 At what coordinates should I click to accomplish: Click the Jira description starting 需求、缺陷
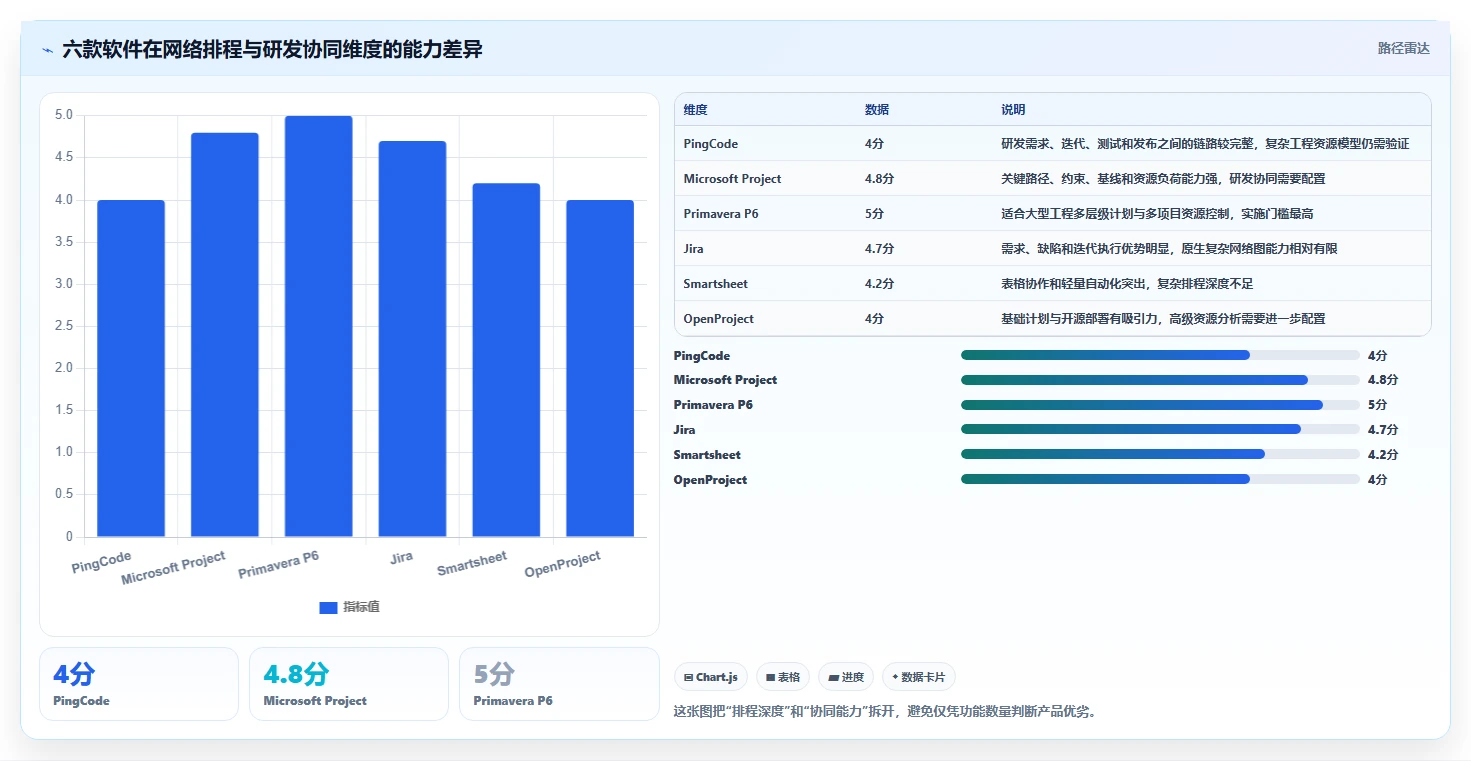click(x=1169, y=249)
